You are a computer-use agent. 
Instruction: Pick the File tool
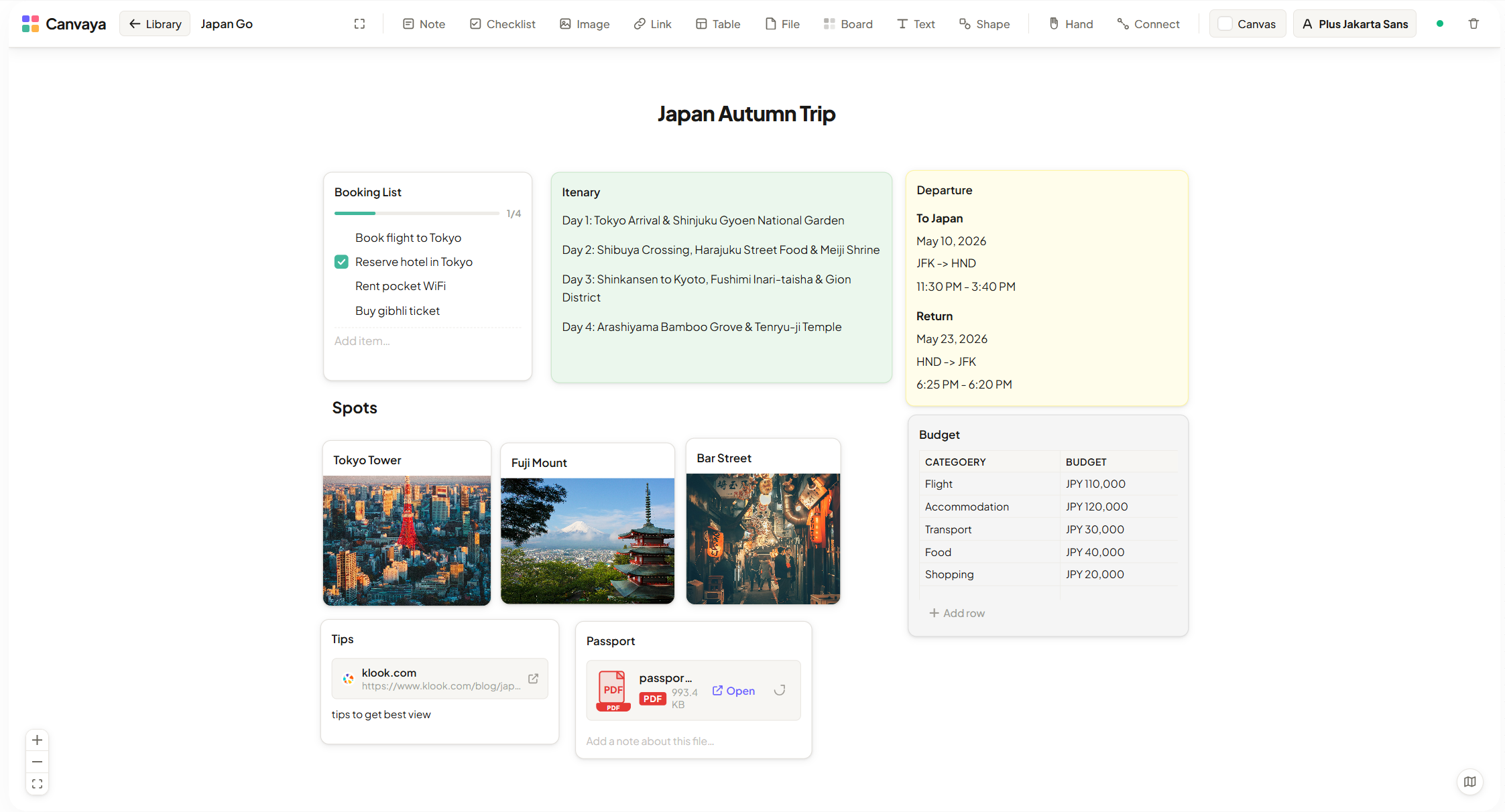point(782,24)
